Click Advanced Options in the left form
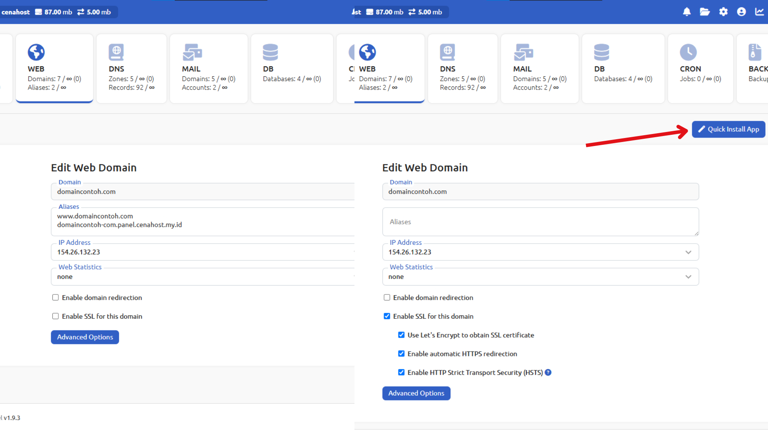This screenshot has width=768, height=432. click(x=85, y=337)
